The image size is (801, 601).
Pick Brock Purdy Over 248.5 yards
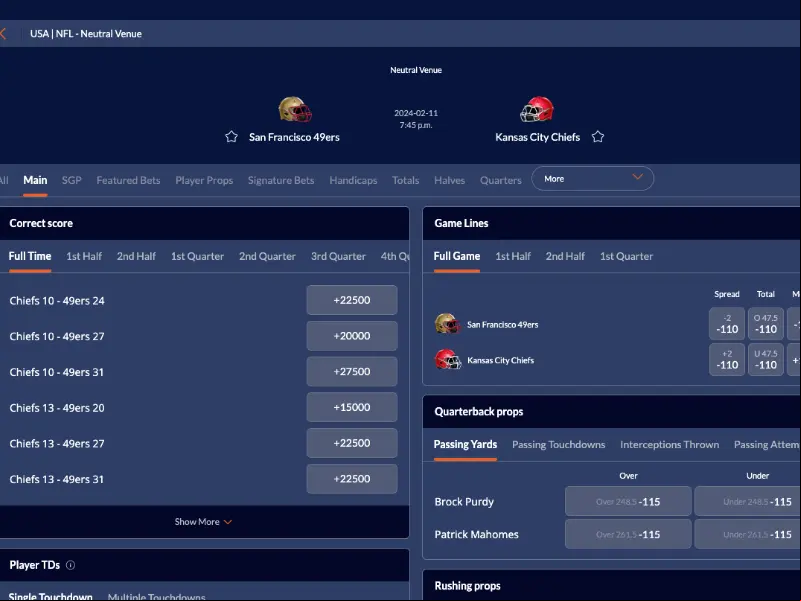coord(628,501)
